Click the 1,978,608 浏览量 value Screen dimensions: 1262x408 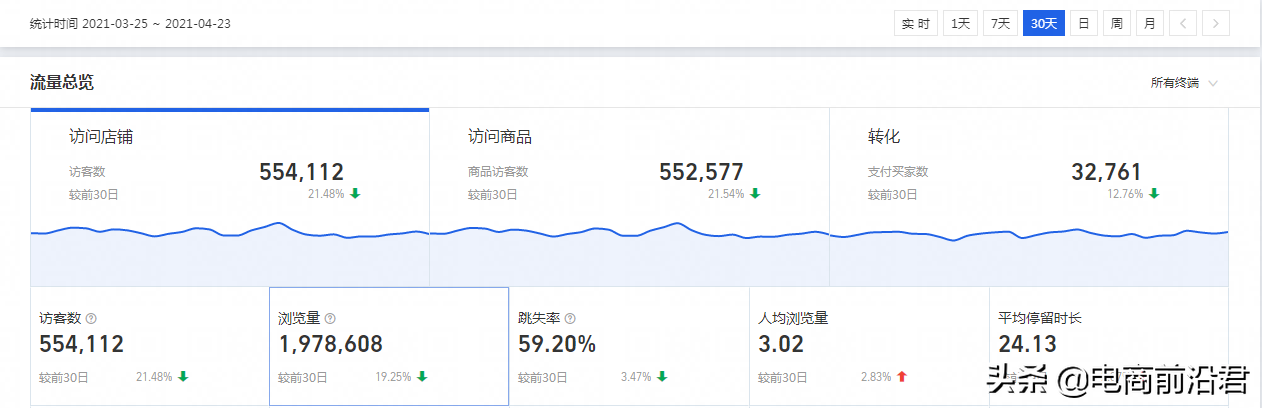click(x=330, y=345)
